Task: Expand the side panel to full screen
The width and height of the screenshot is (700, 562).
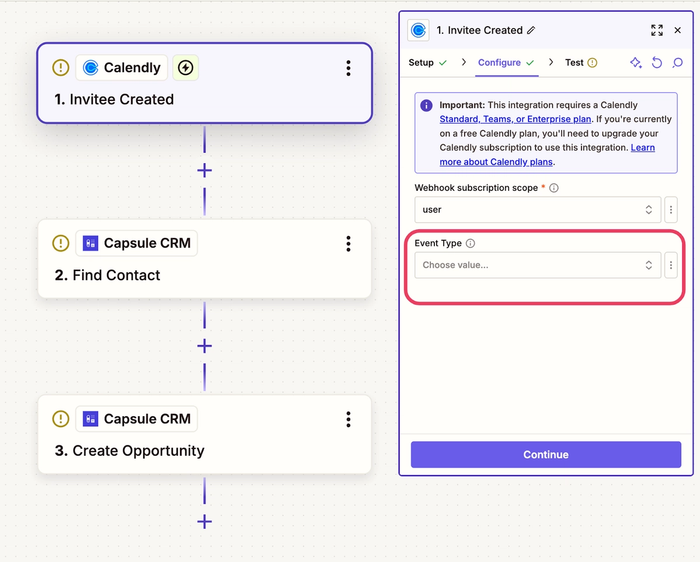Action: 657,30
